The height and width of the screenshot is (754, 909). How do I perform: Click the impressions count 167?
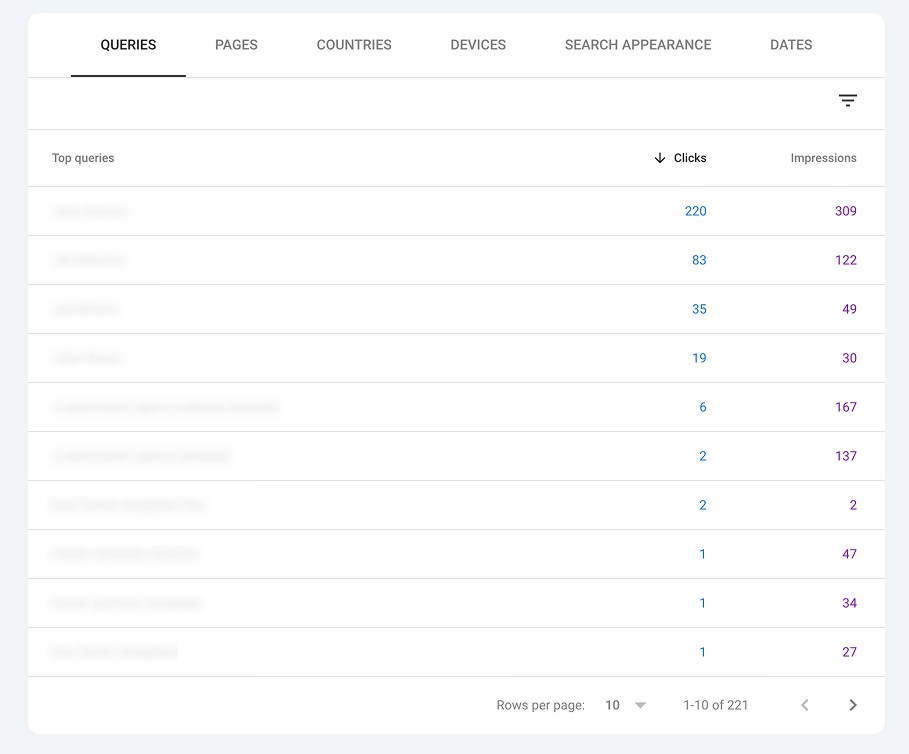(846, 407)
